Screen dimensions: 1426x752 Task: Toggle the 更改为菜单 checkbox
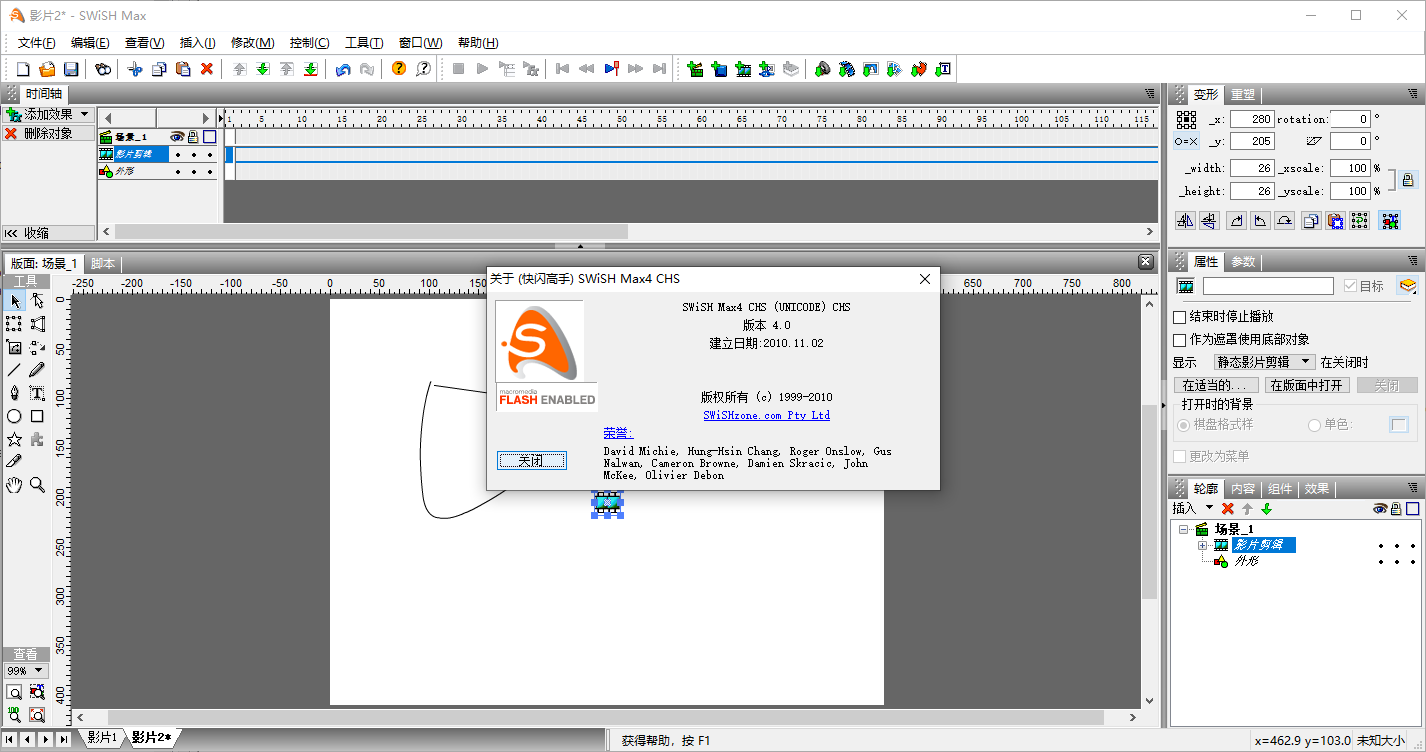coord(1179,456)
